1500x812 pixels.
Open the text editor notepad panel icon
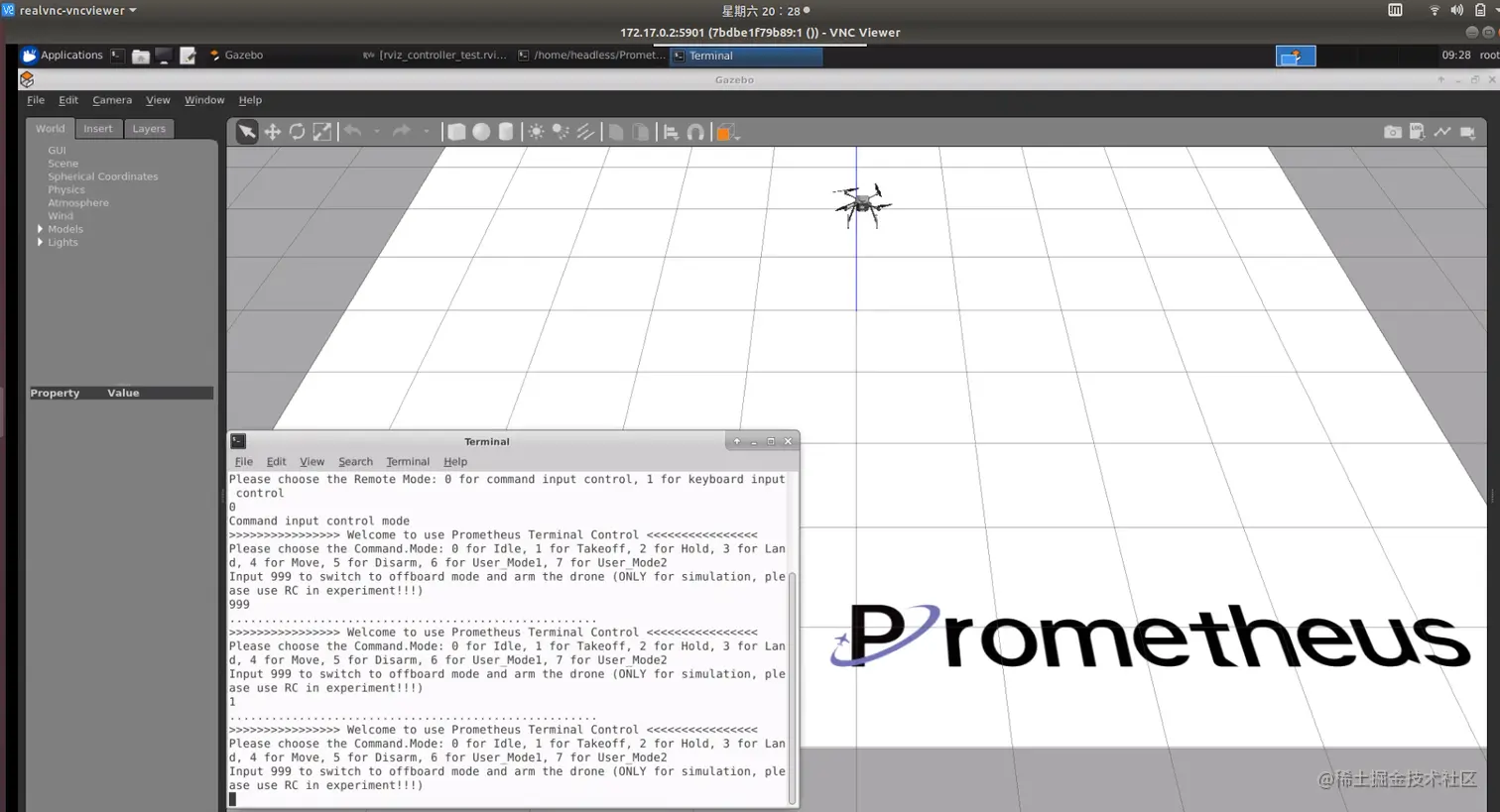coord(187,57)
